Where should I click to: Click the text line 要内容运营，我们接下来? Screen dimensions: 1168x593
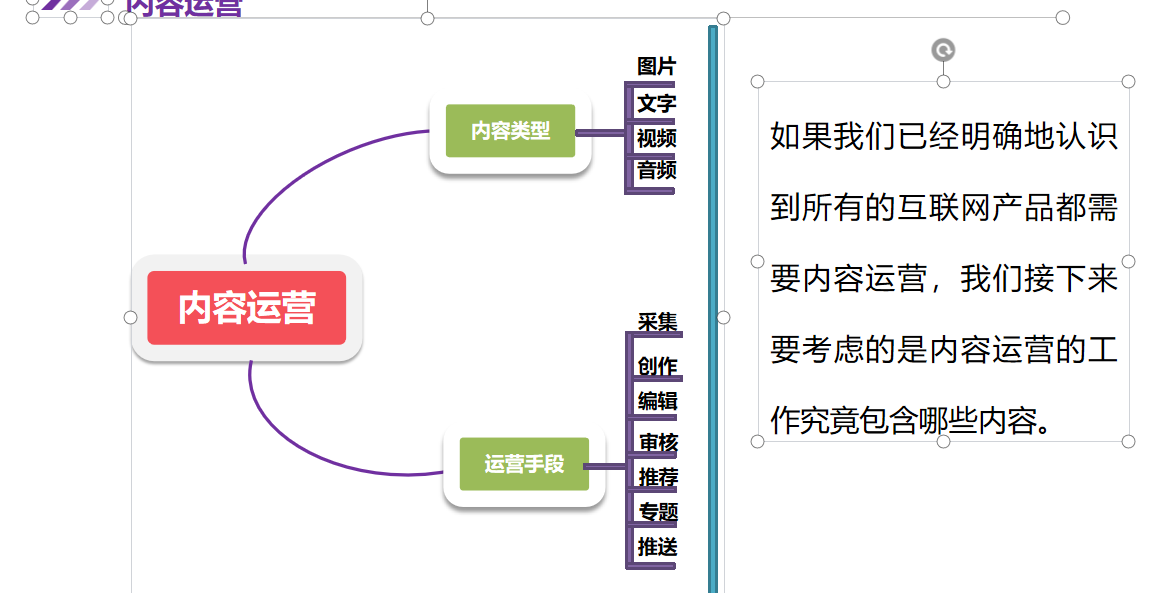944,279
